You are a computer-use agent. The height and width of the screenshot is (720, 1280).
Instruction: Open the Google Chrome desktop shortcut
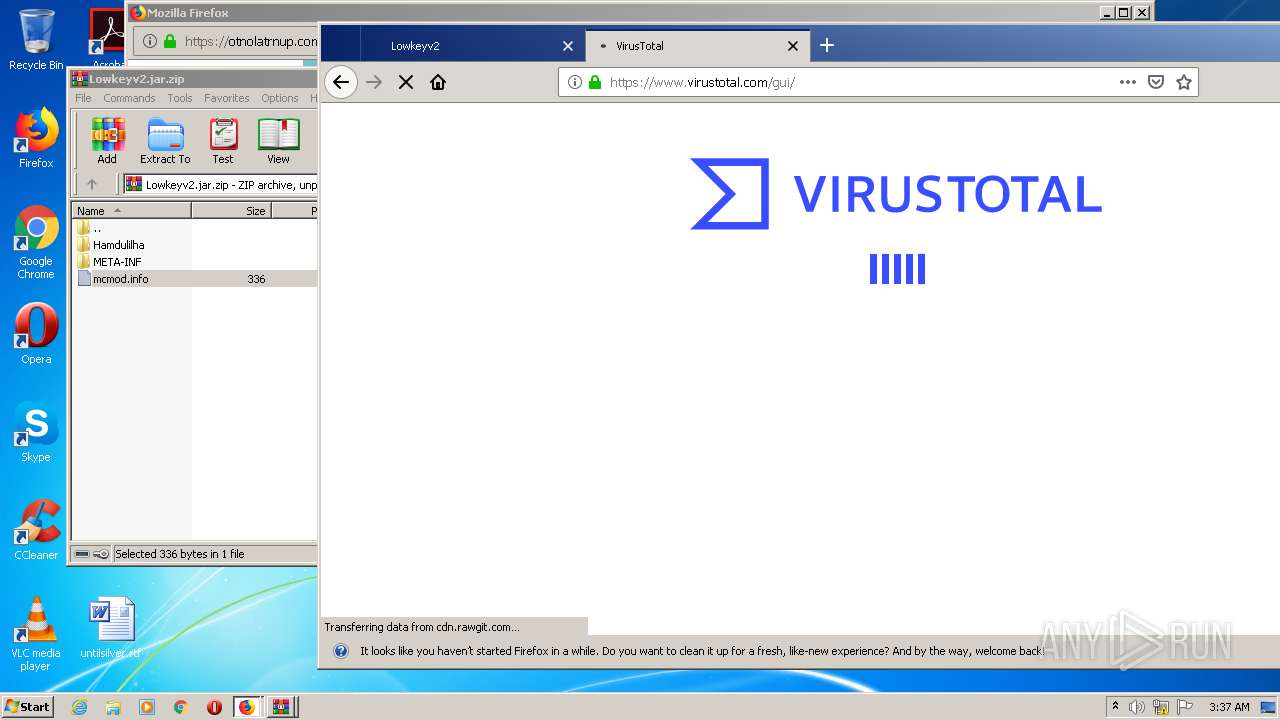click(36, 242)
